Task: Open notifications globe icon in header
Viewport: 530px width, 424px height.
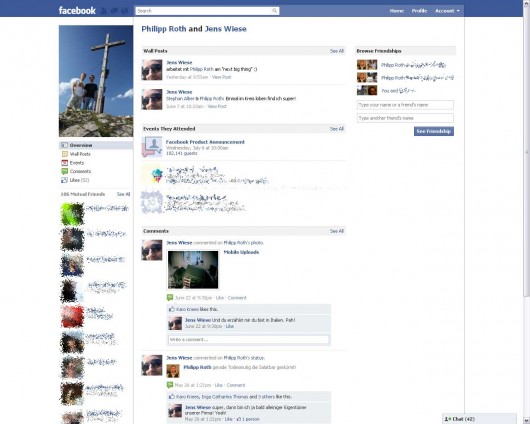Action: tap(125, 11)
